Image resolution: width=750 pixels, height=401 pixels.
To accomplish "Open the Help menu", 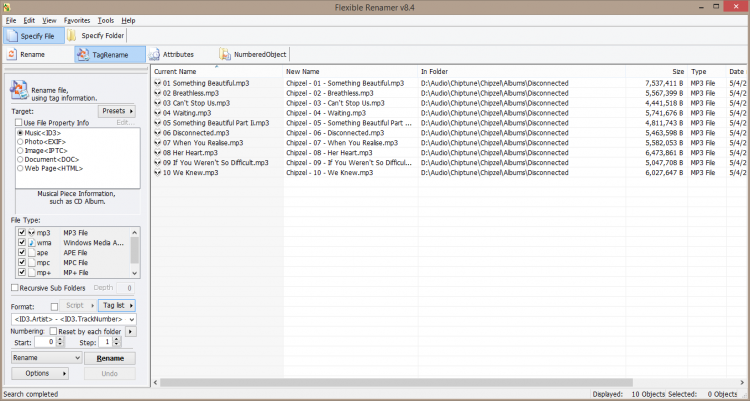I will pyautogui.click(x=128, y=21).
